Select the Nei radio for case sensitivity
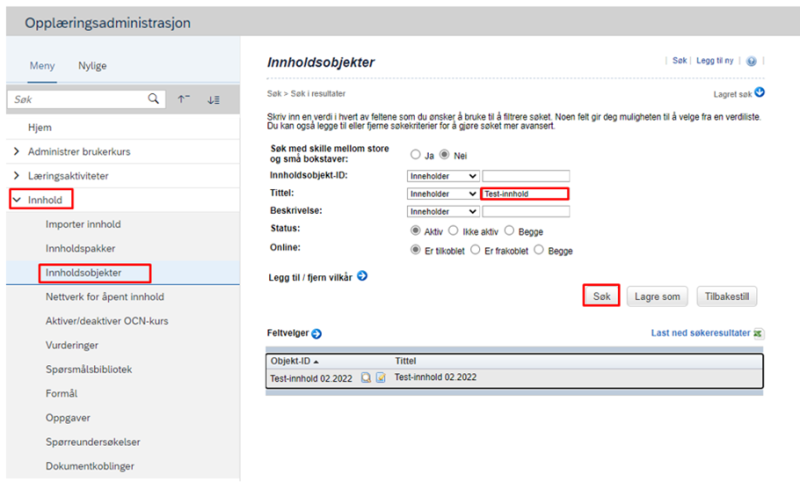Viewport: 800px width, 490px height. (x=444, y=154)
